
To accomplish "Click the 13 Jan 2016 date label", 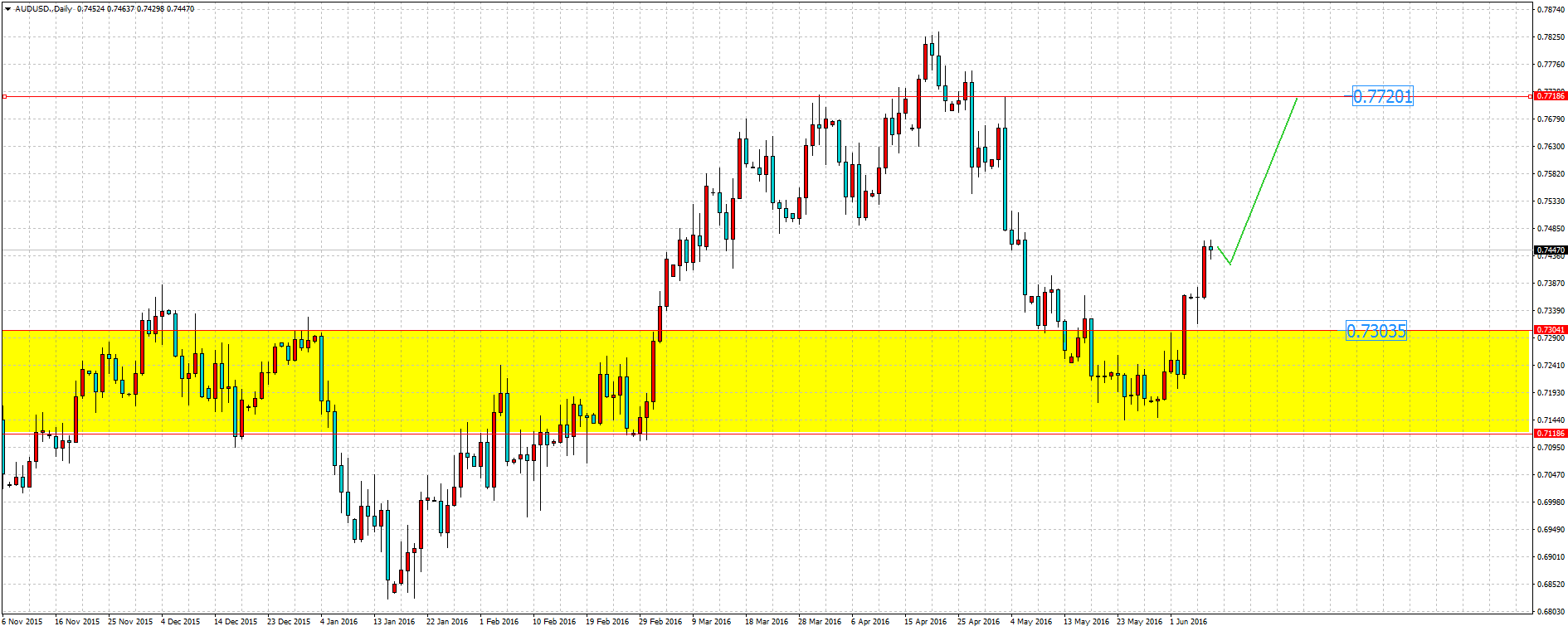I will pyautogui.click(x=393, y=621).
